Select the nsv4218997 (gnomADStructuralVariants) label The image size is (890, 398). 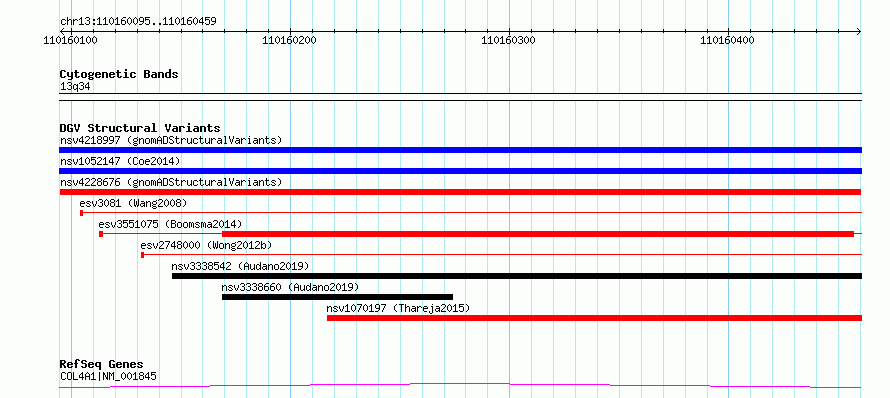click(x=171, y=140)
